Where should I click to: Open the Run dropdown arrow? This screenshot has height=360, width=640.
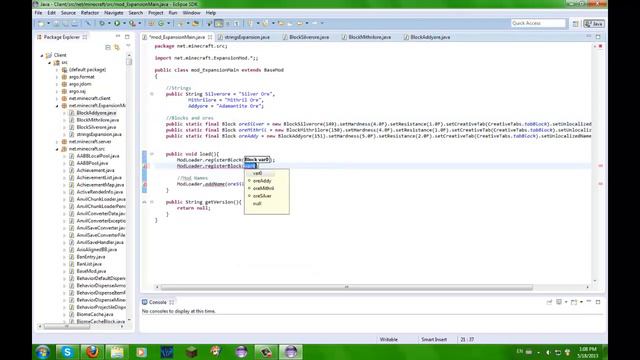point(124,24)
